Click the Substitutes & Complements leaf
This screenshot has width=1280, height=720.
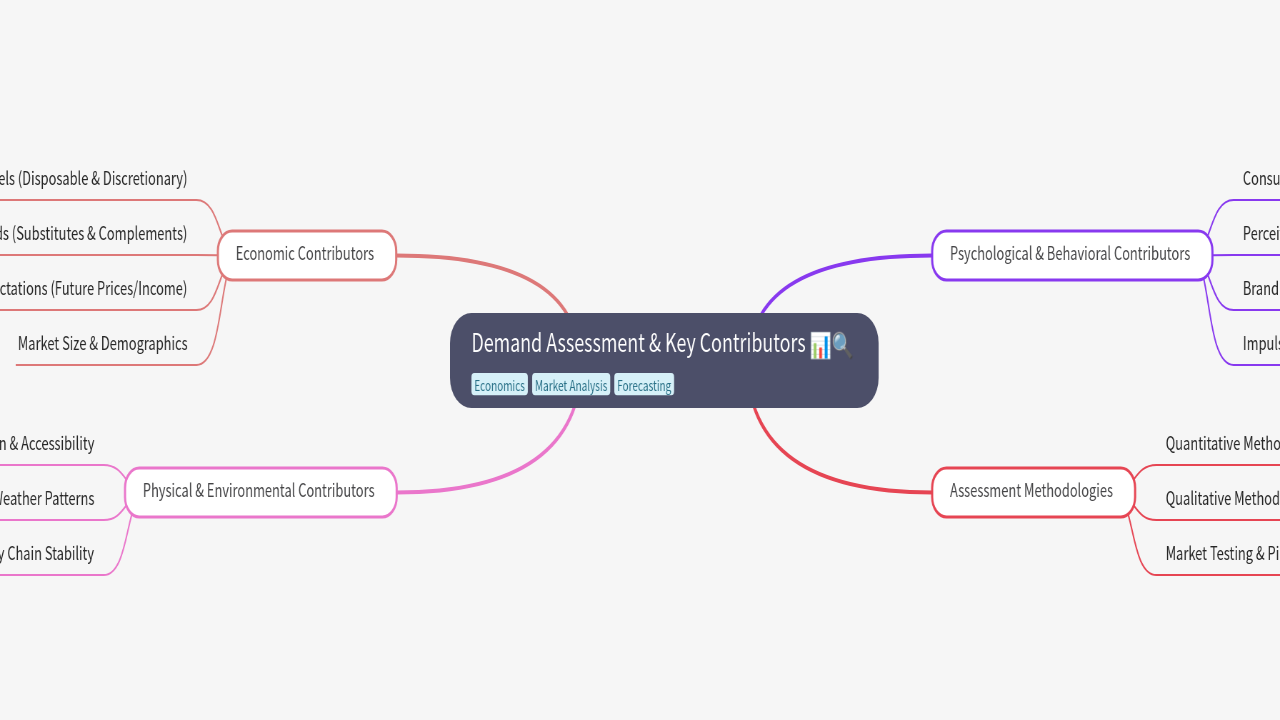click(95, 234)
